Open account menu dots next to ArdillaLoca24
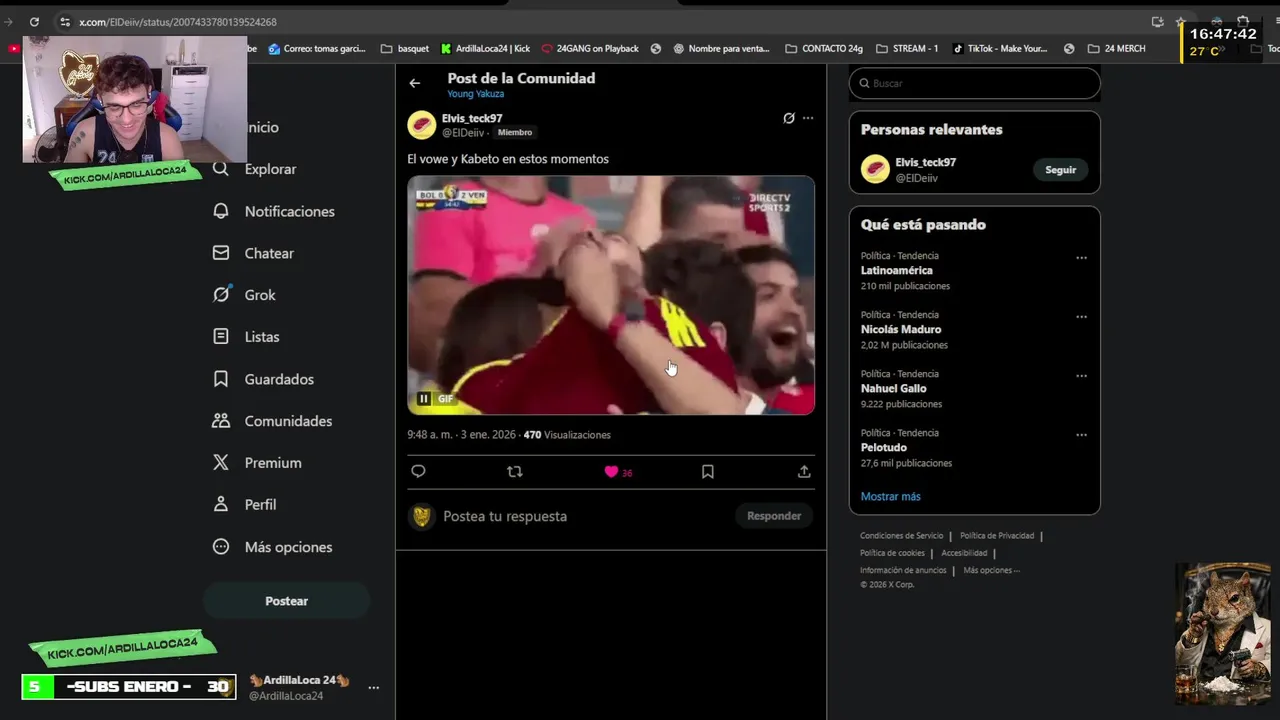This screenshot has width=1280, height=720. 373,688
